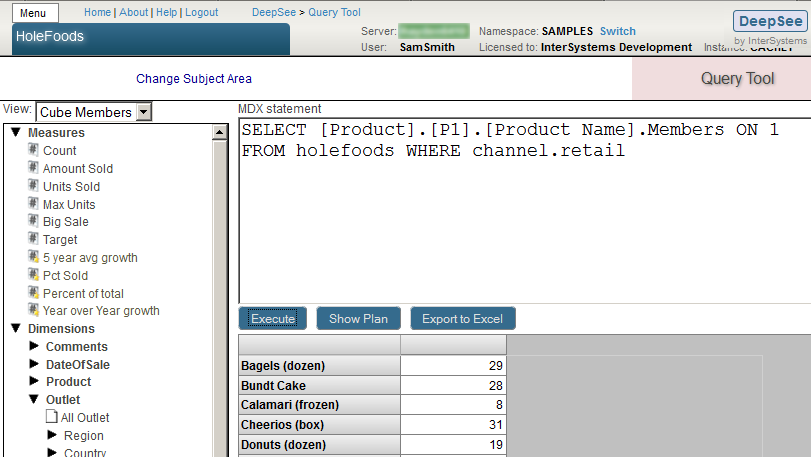Click the 5 year avg growth icon
The width and height of the screenshot is (811, 457).
click(33, 257)
